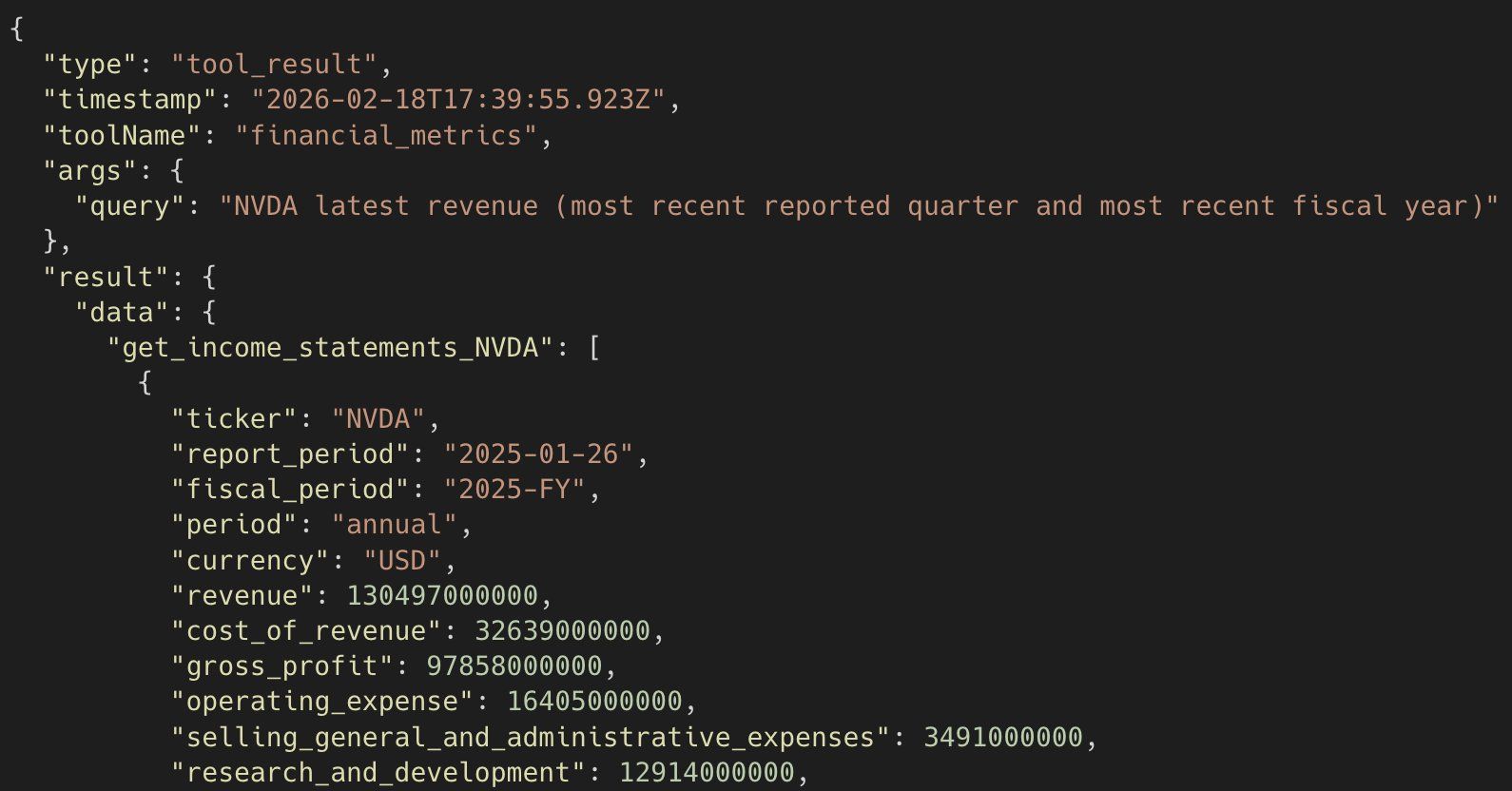
Task: Click the "annual" period value
Action: click(394, 525)
